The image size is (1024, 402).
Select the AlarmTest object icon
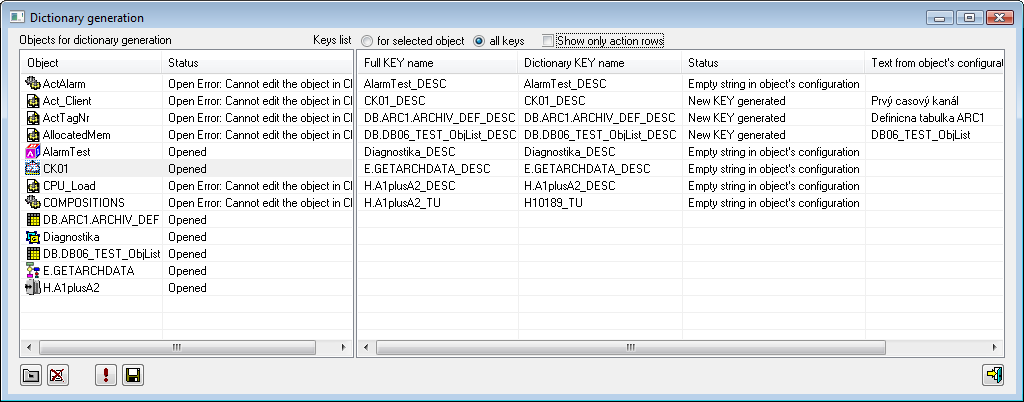pyautogui.click(x=34, y=152)
